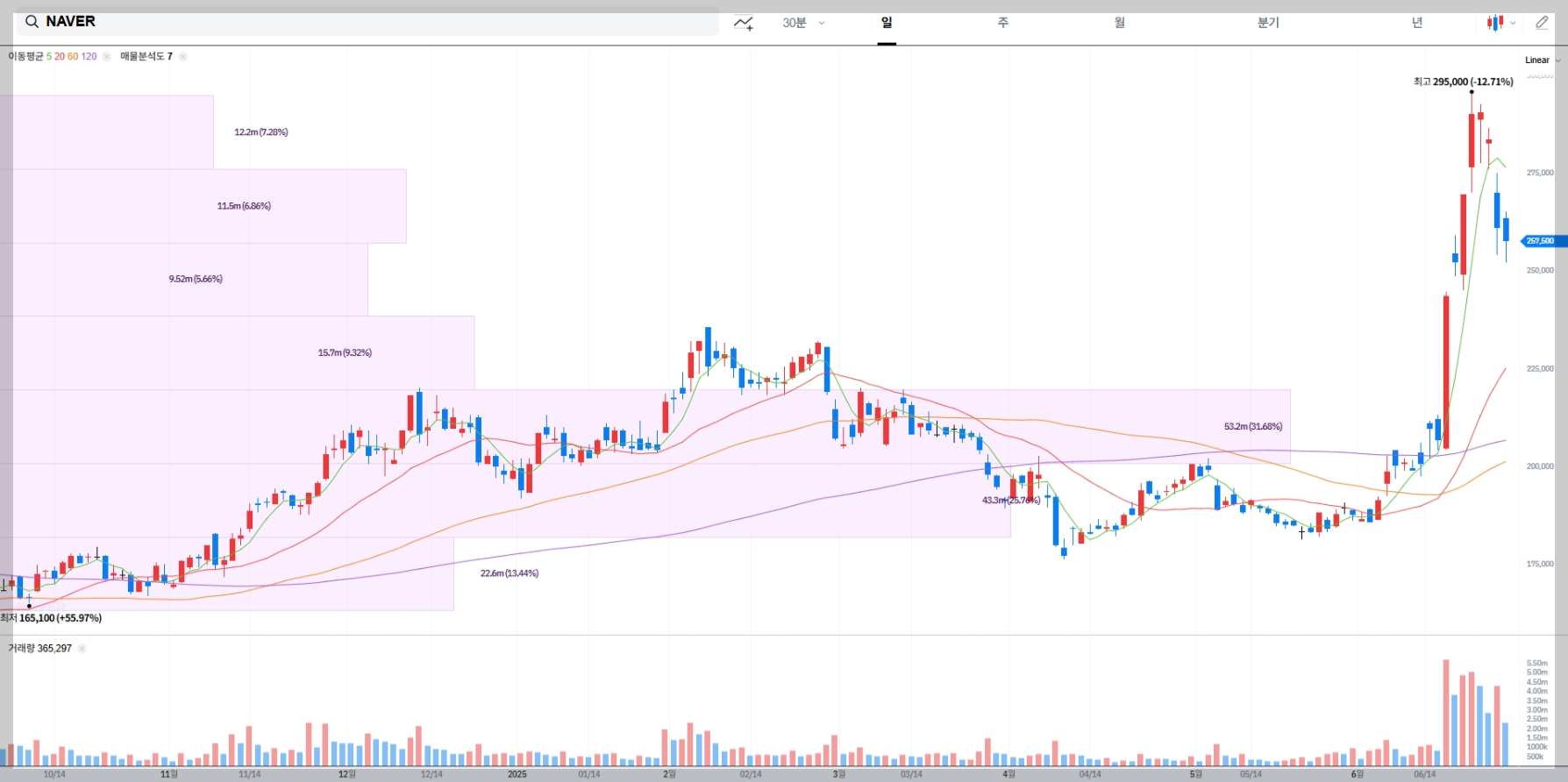
Task: Click the 12/14 date axis label
Action: (x=431, y=774)
